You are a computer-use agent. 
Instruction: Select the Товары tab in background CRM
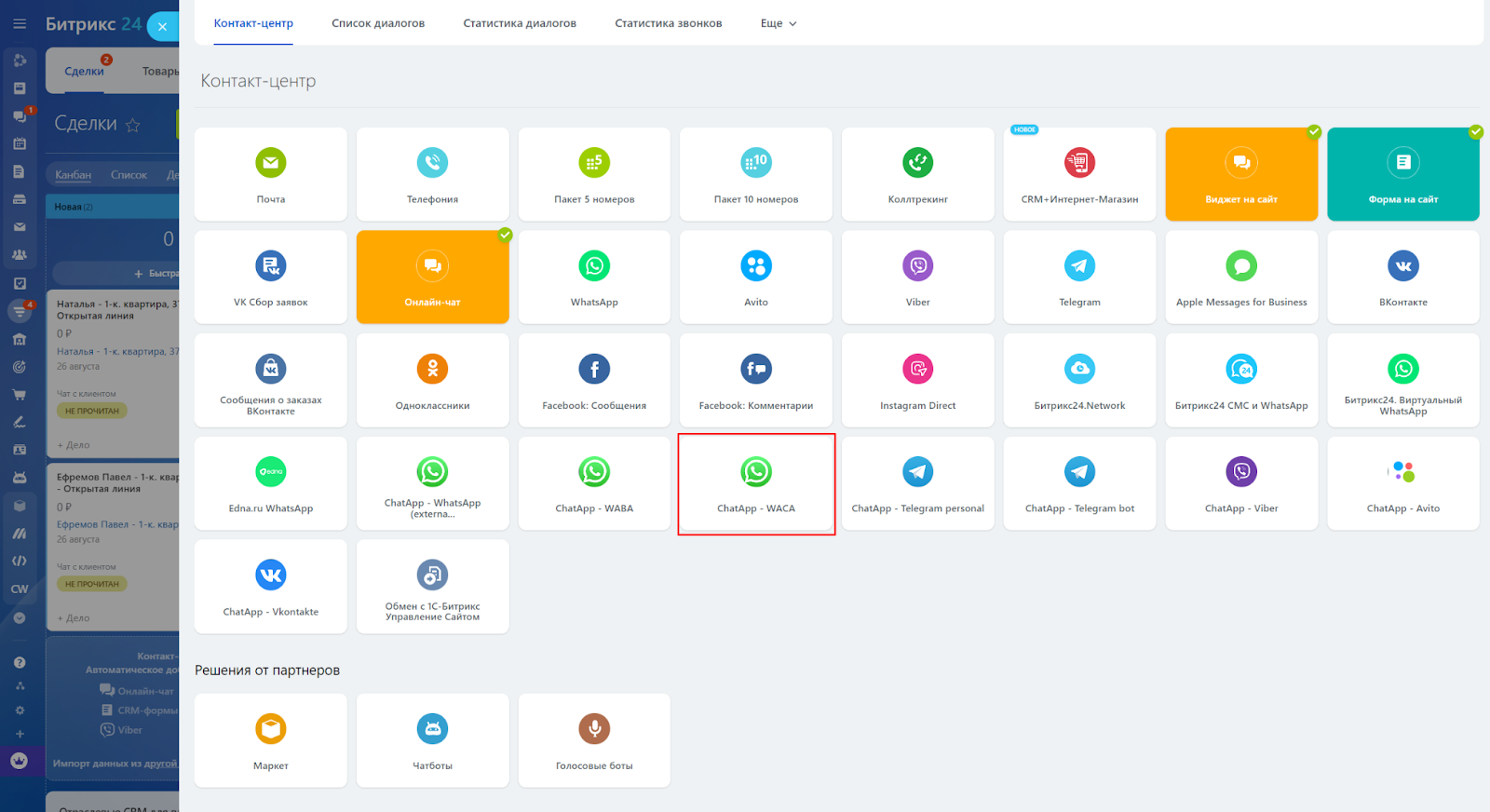coord(160,71)
